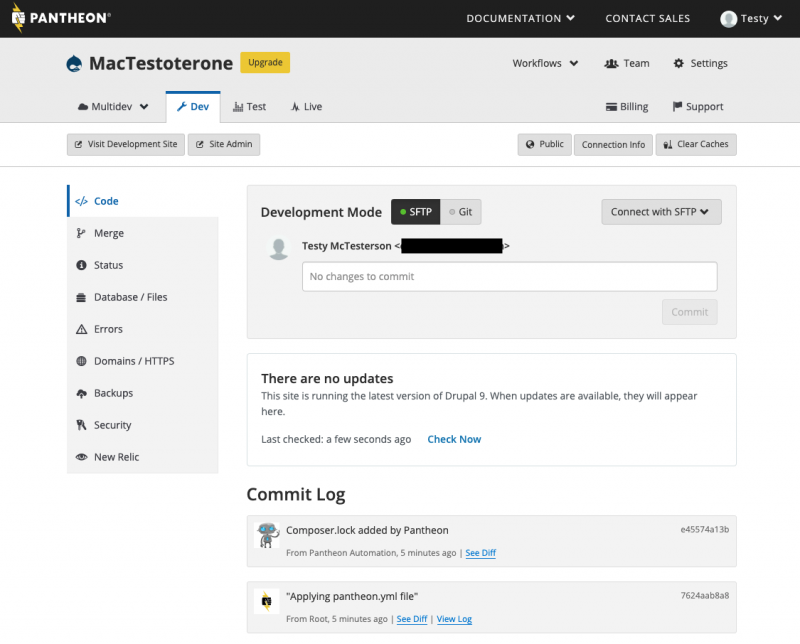
Task: Click the Team people icon
Action: click(x=611, y=63)
